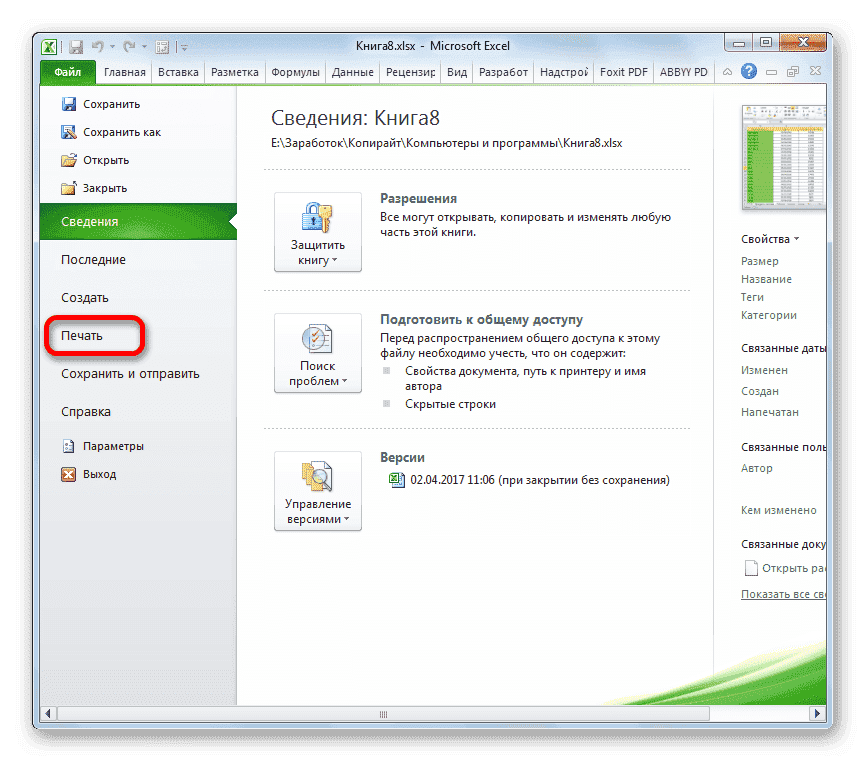Screen dimensions: 866x762
Task: Click the Поиск проблем icon
Action: pos(317,340)
